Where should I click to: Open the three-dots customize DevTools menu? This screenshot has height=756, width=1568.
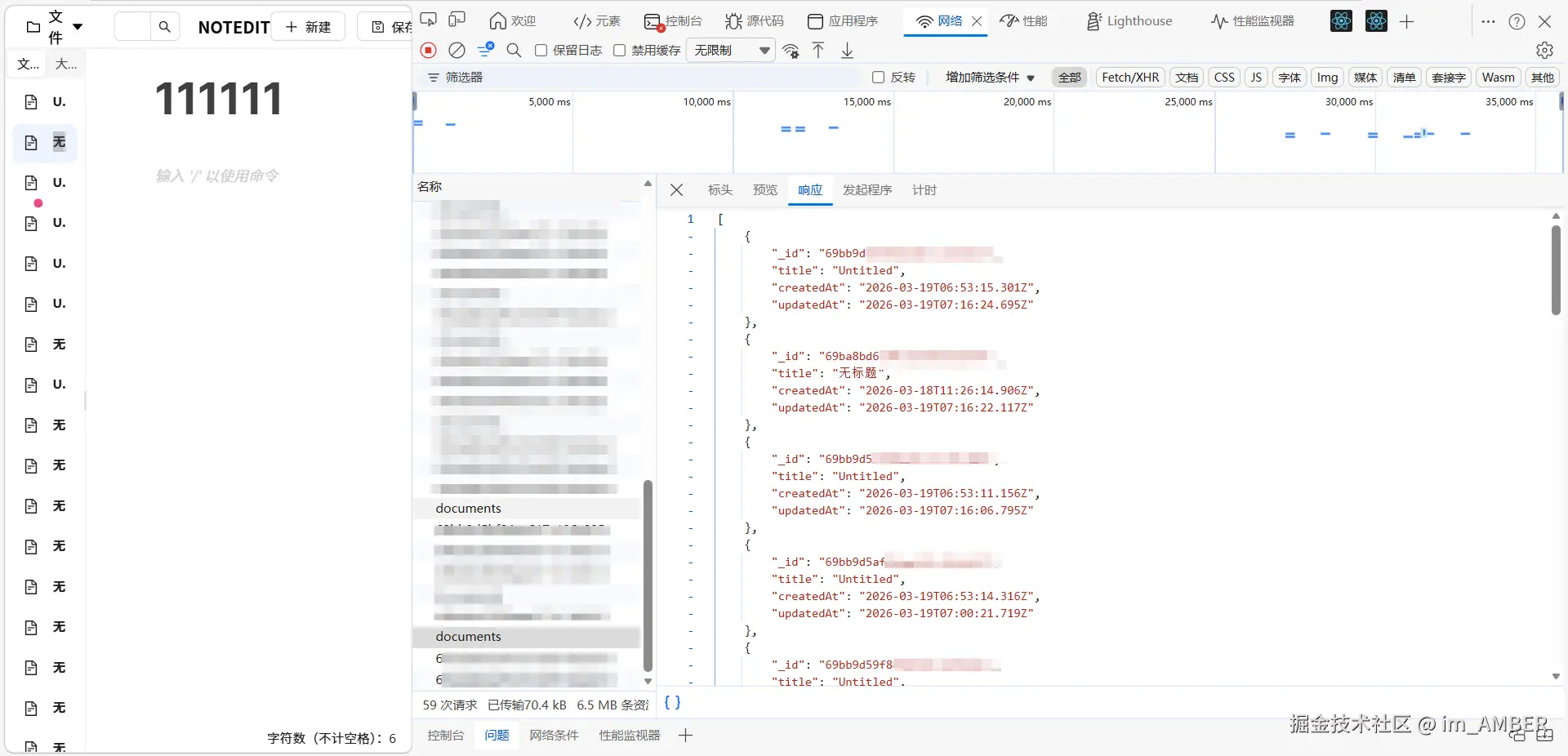(1488, 22)
